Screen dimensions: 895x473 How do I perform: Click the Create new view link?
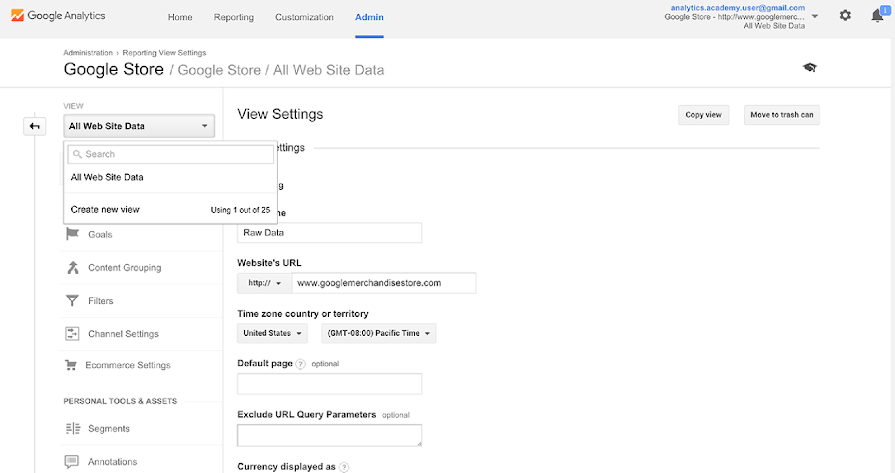105,210
